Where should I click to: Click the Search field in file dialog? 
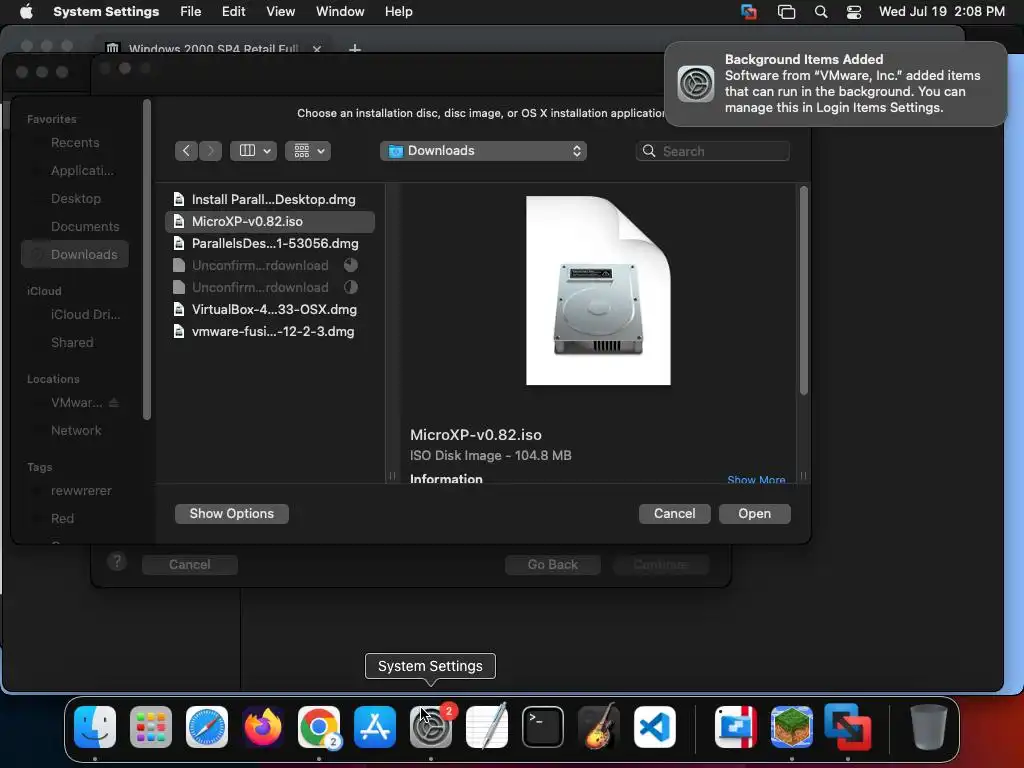point(712,151)
